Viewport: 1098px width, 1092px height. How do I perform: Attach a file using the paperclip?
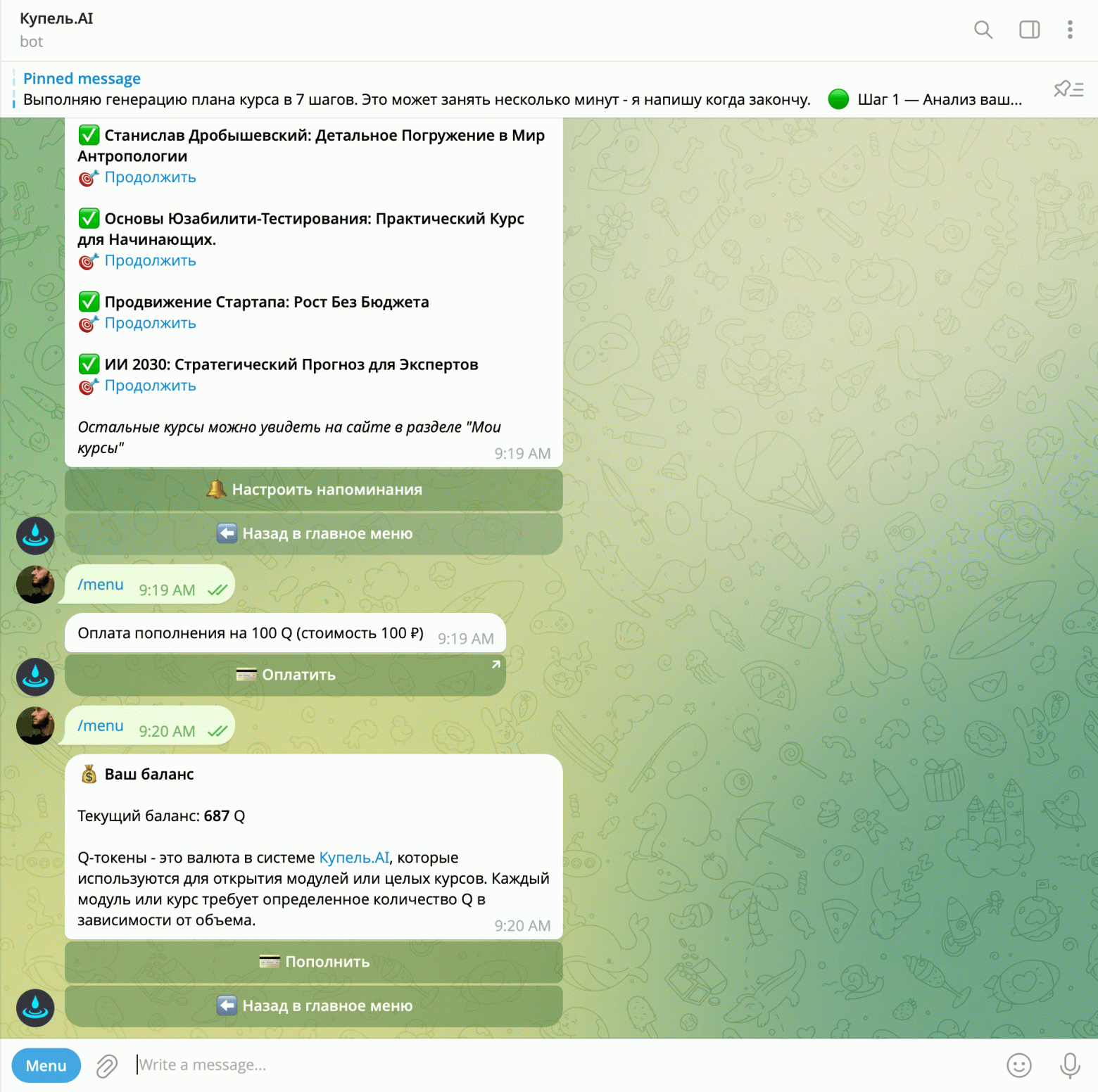click(x=106, y=1065)
